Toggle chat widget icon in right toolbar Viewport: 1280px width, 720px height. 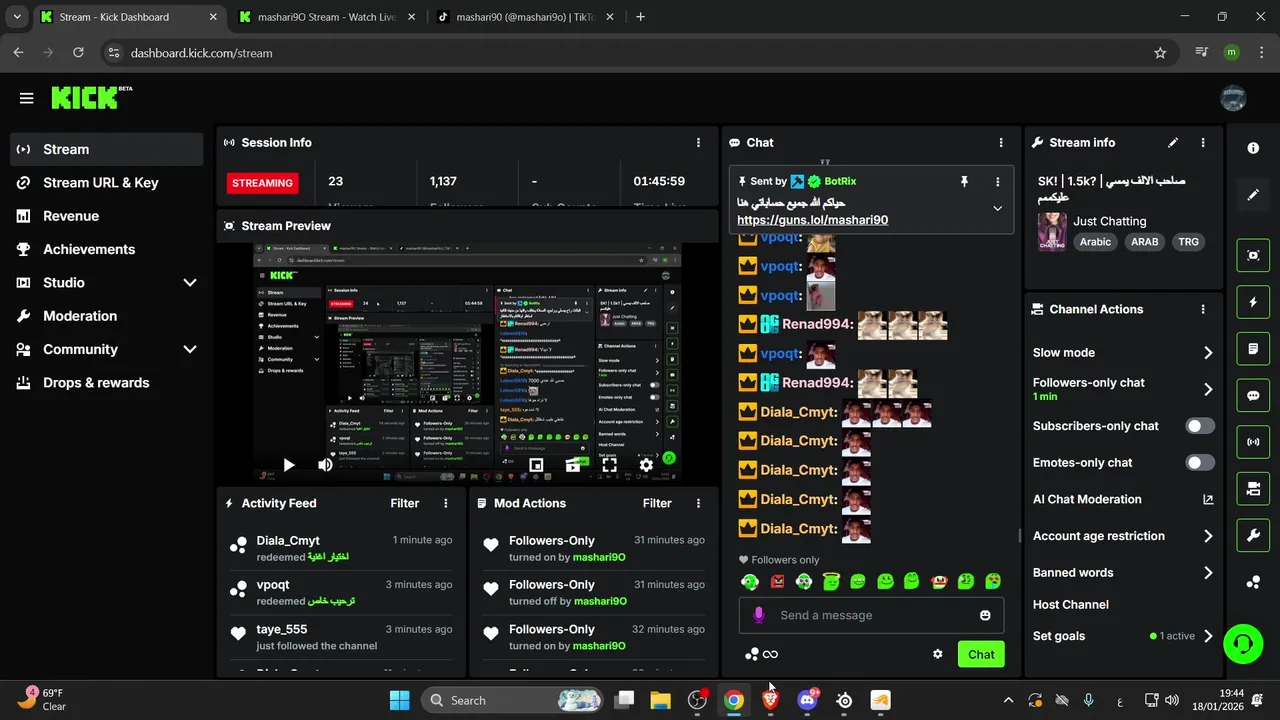(1253, 396)
